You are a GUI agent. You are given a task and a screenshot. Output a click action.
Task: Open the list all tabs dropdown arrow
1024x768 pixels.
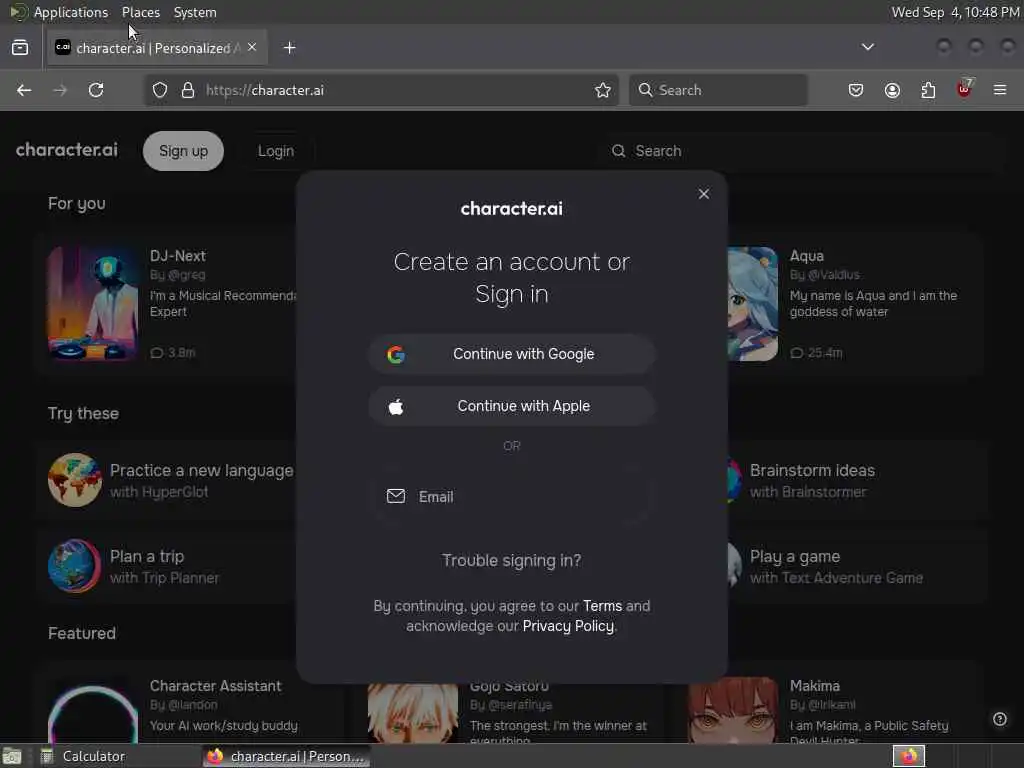tap(867, 47)
